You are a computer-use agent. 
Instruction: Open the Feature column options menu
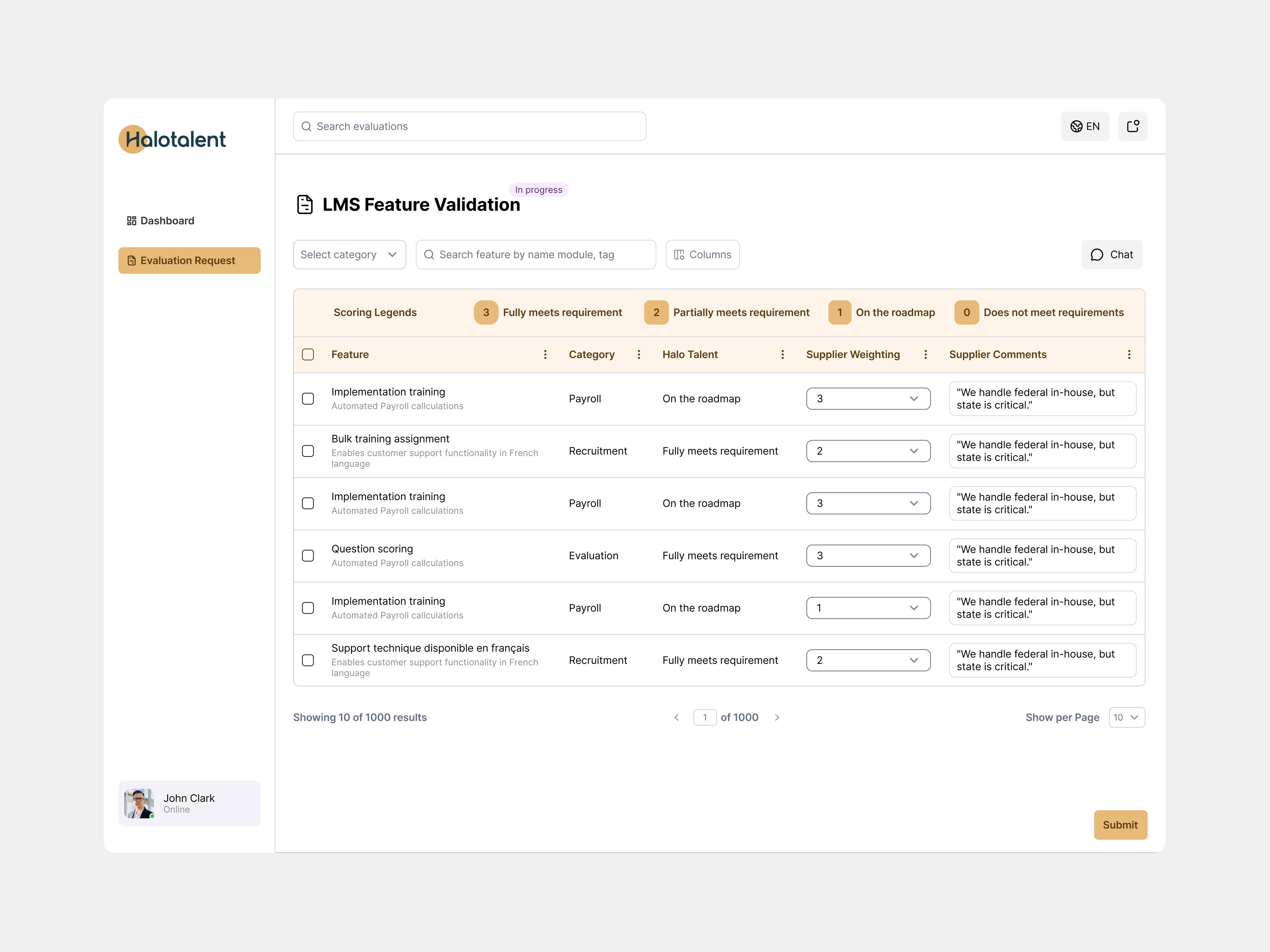545,355
